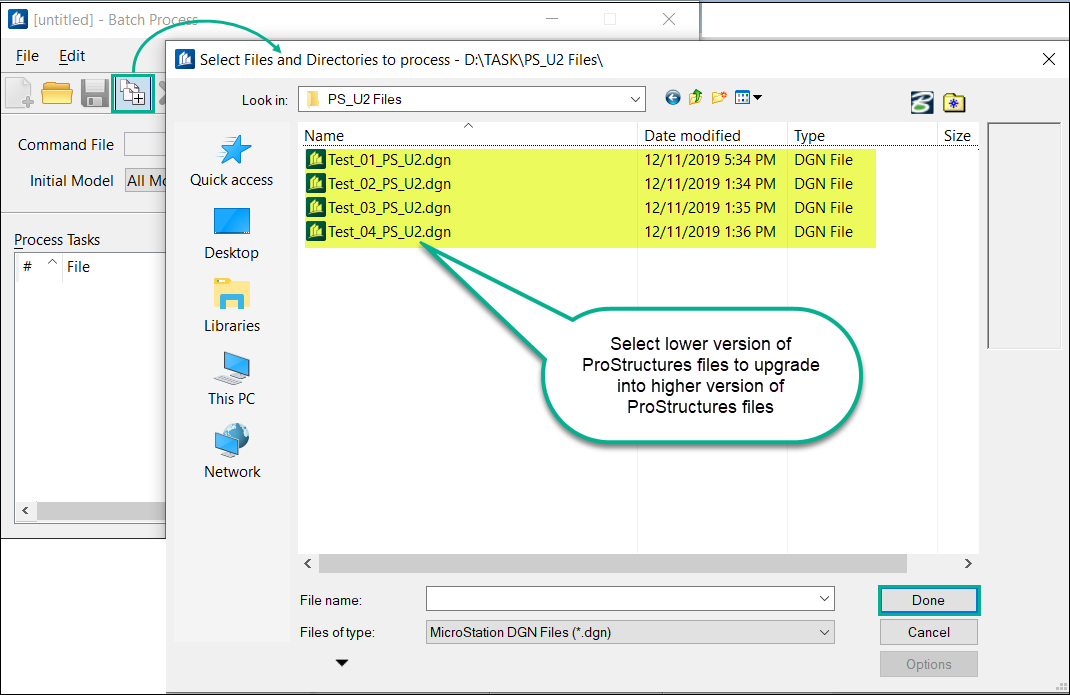Screen dimensions: 1070x695
Task: Go back to last folder visited
Action: [672, 98]
